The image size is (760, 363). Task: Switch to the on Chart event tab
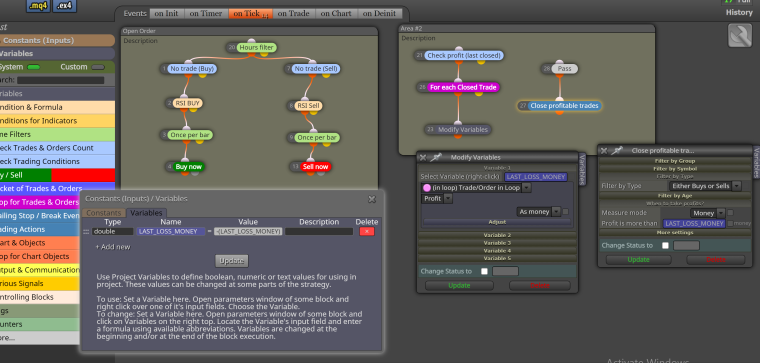coord(336,13)
